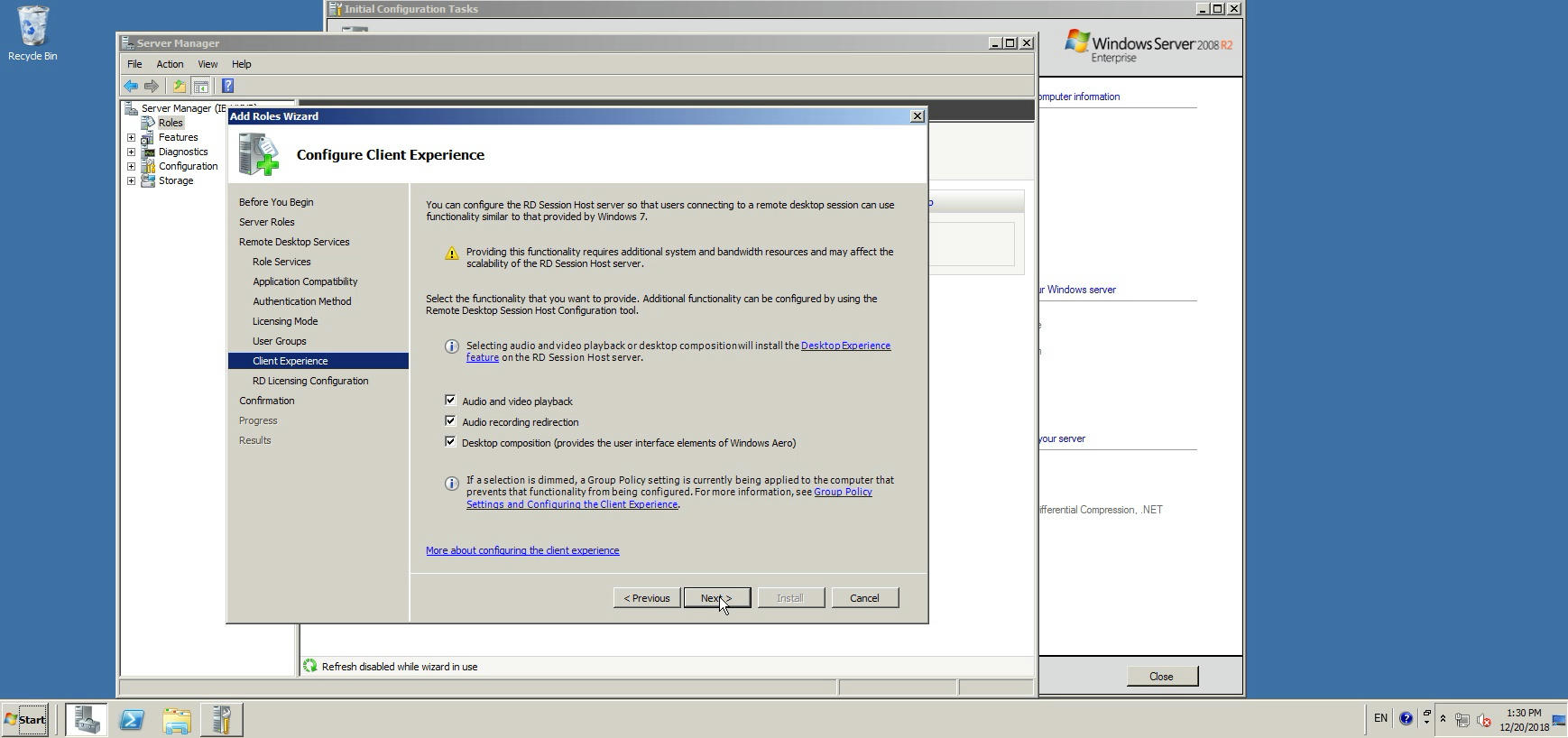This screenshot has width=1568, height=738.
Task: Expand the Features tree node
Action: click(x=132, y=138)
